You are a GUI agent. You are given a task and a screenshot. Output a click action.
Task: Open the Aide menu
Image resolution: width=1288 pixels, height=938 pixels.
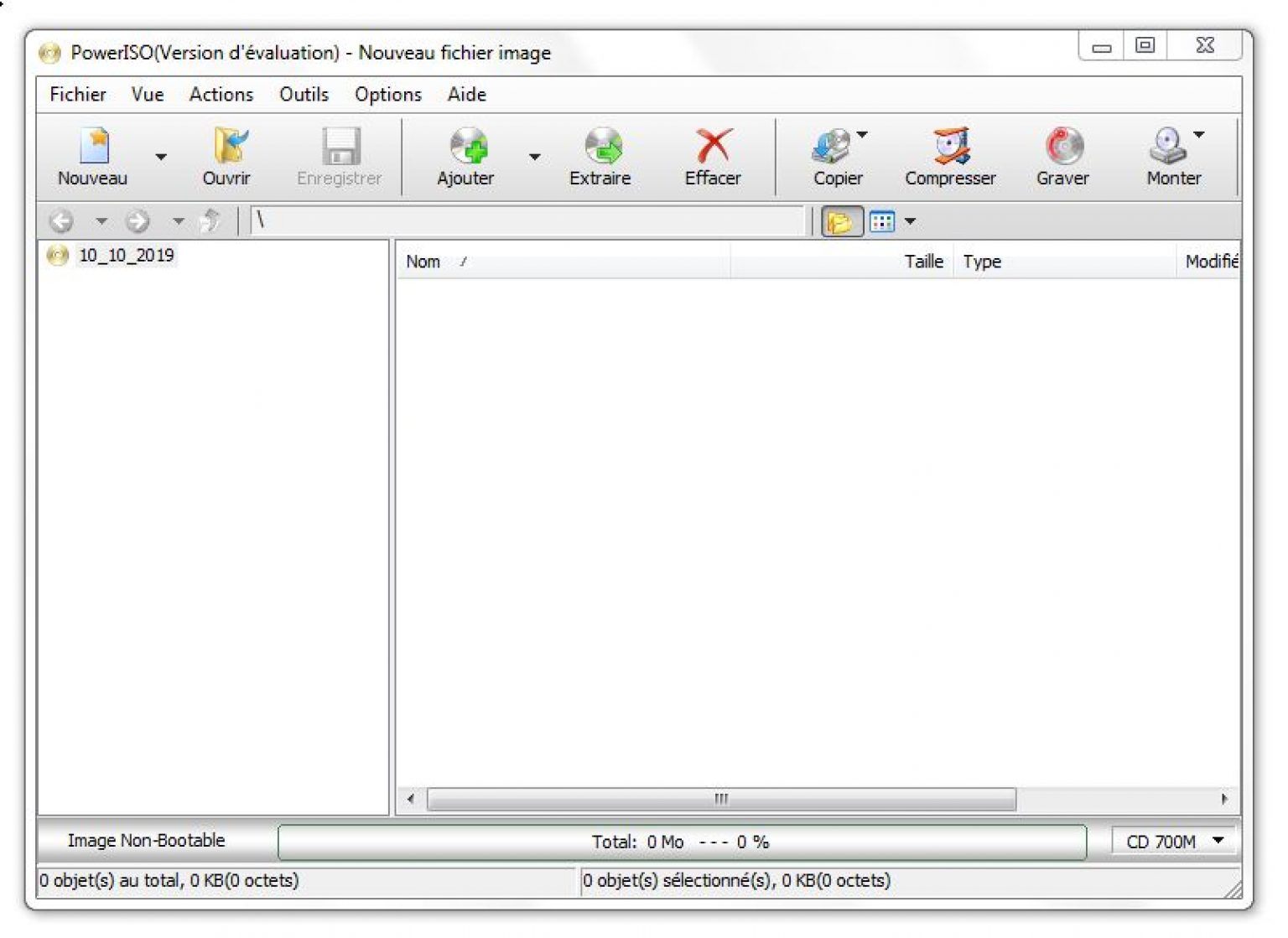[467, 95]
